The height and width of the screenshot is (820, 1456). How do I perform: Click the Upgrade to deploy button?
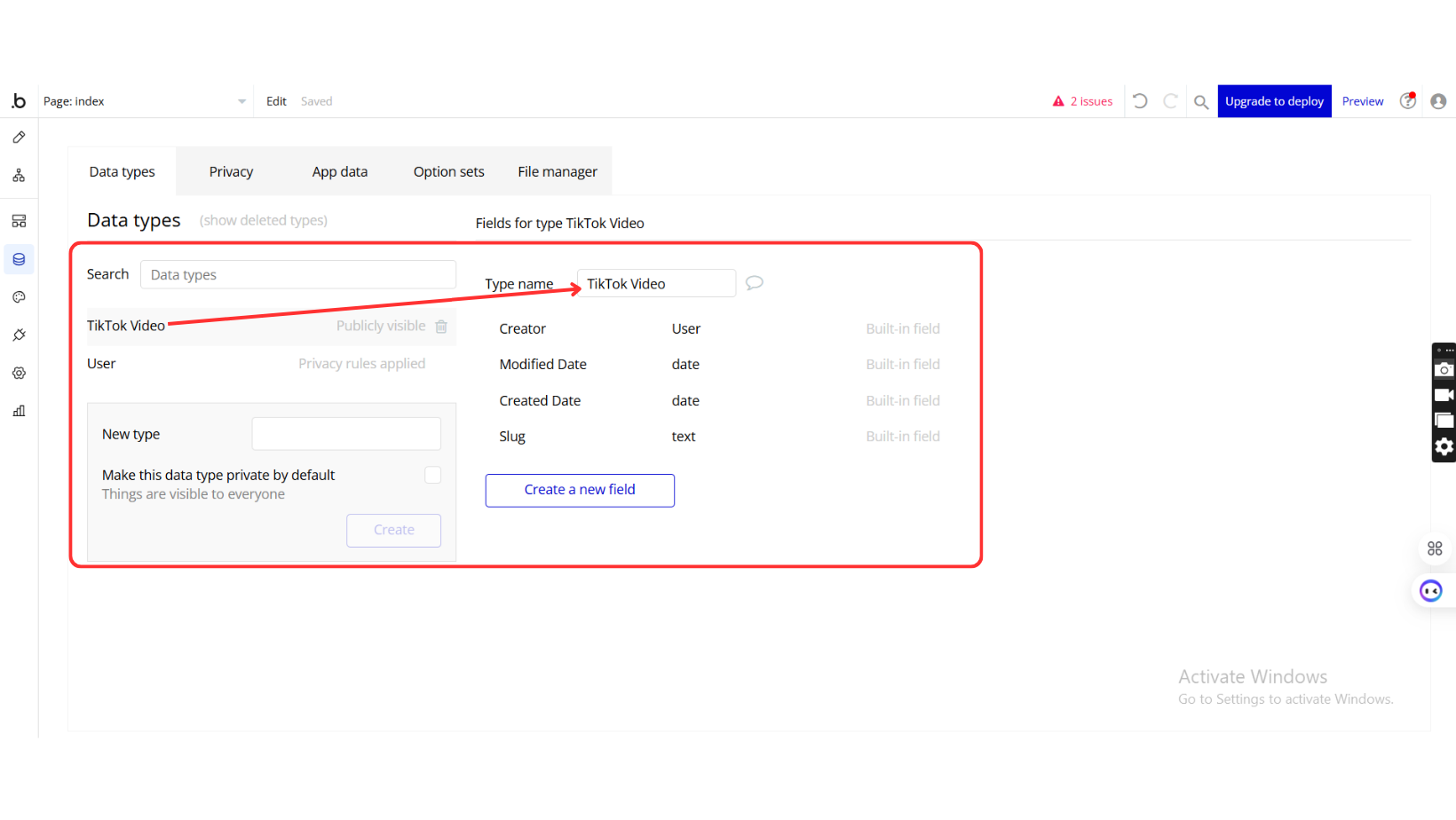(x=1275, y=101)
